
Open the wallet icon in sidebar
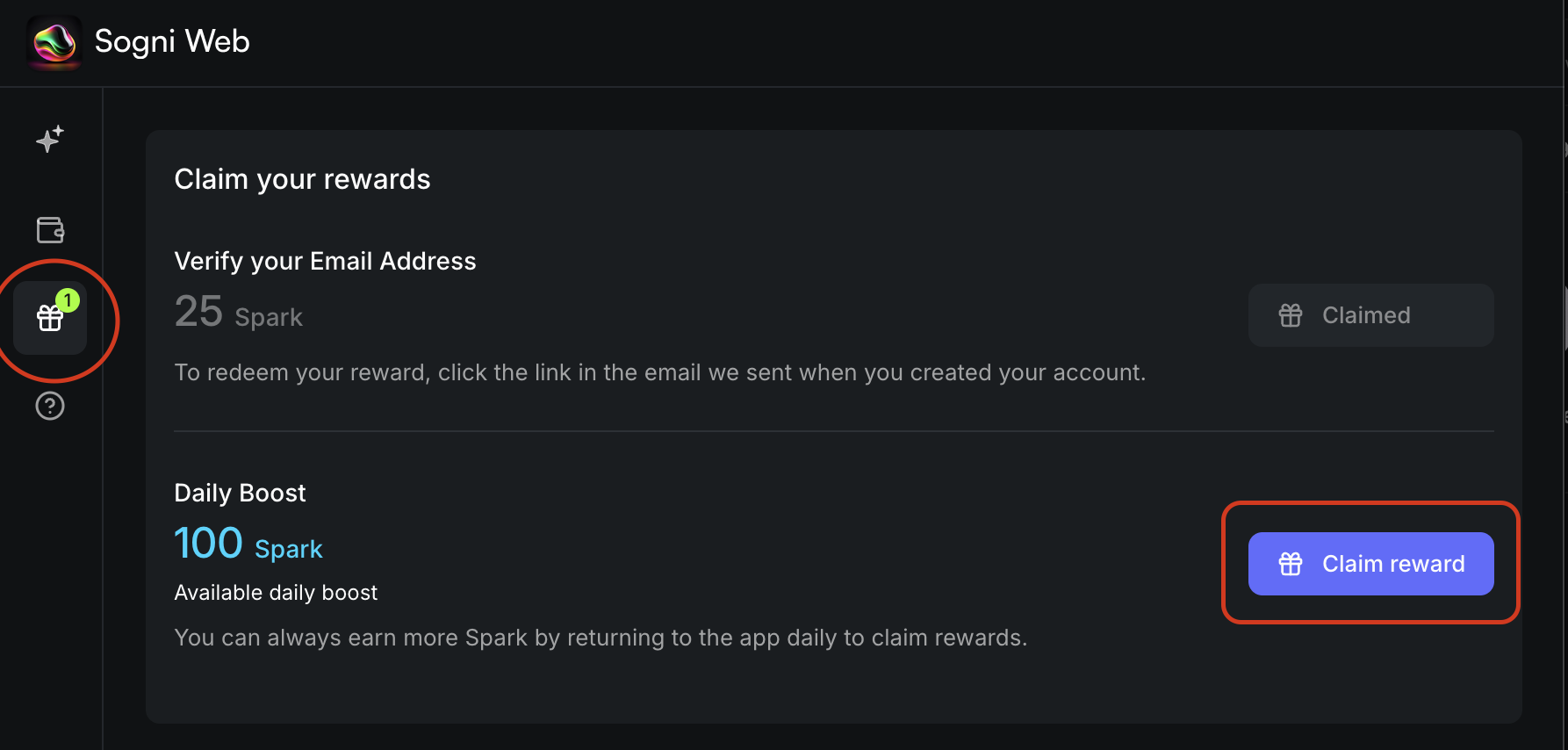50,230
